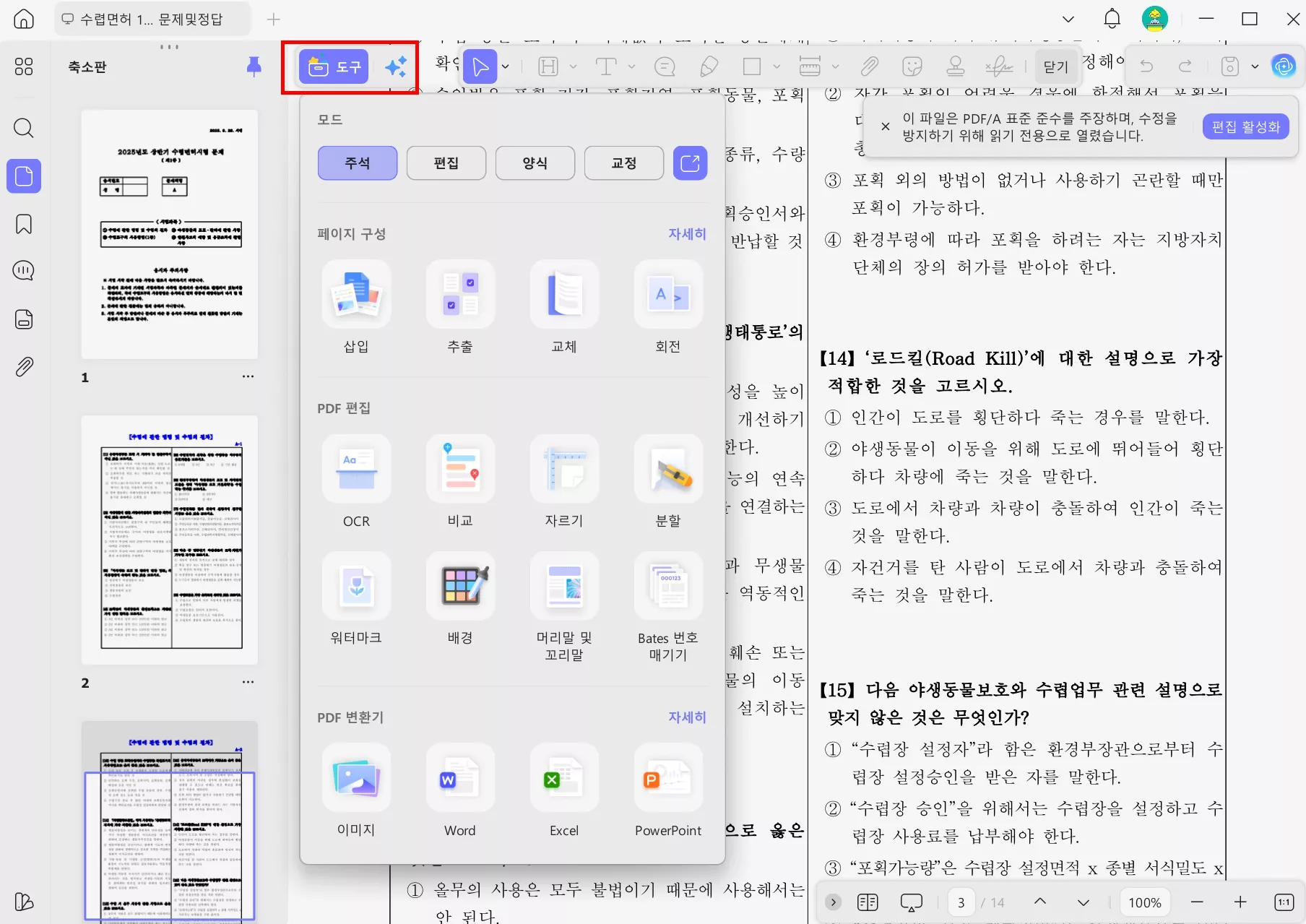The image size is (1306, 924).
Task: Expand the shape tool dropdown arrow
Action: pyautogui.click(x=777, y=66)
